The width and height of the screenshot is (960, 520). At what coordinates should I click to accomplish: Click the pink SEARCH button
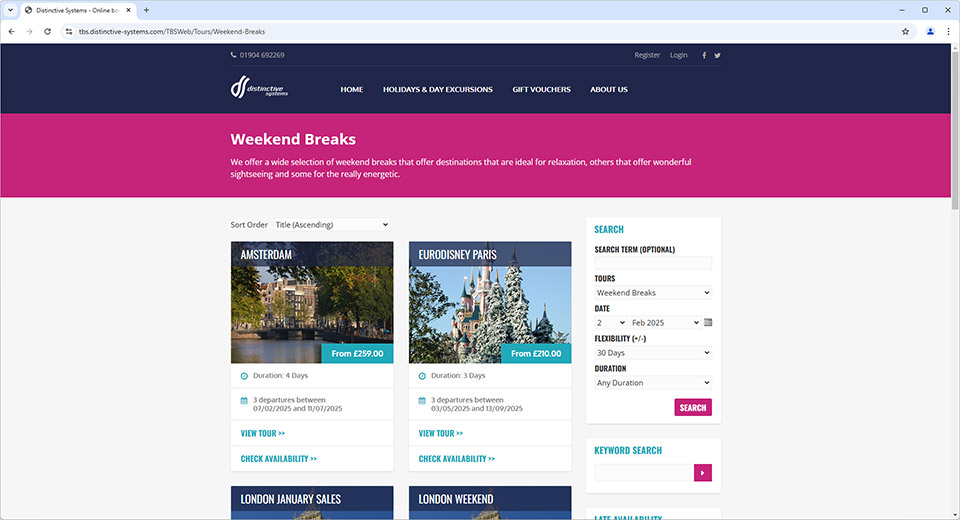point(693,407)
